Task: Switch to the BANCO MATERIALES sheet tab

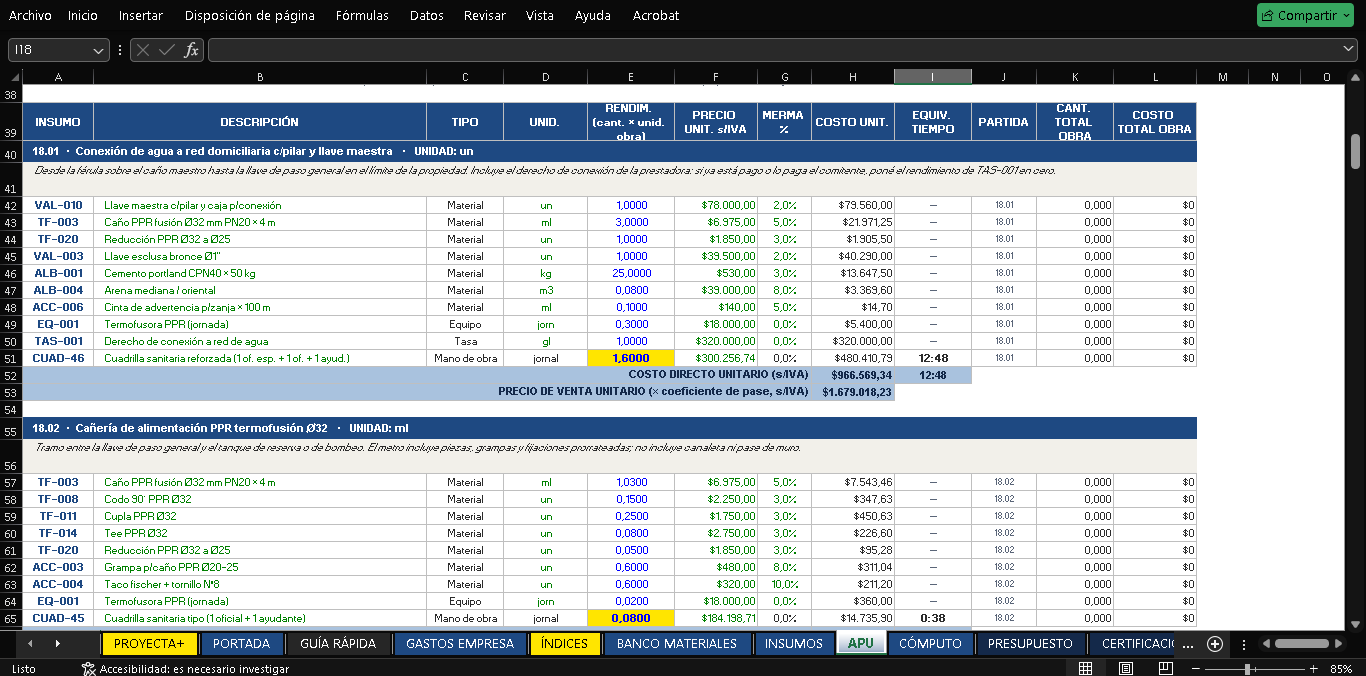Action: tap(677, 644)
